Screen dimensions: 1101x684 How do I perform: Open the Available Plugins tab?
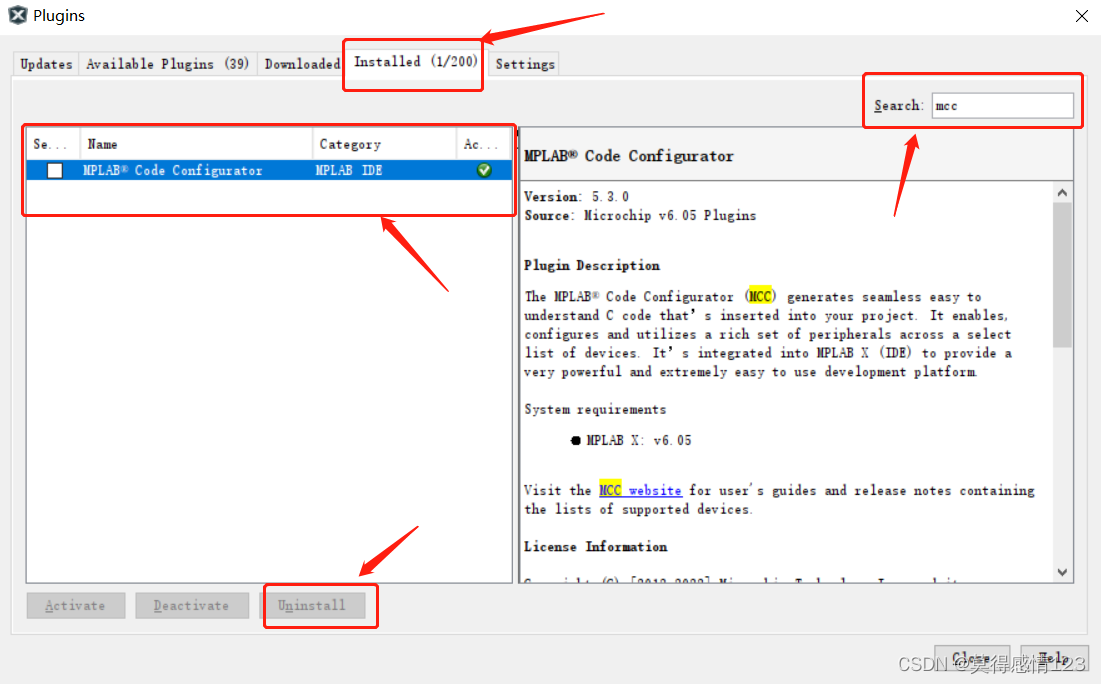(x=168, y=63)
